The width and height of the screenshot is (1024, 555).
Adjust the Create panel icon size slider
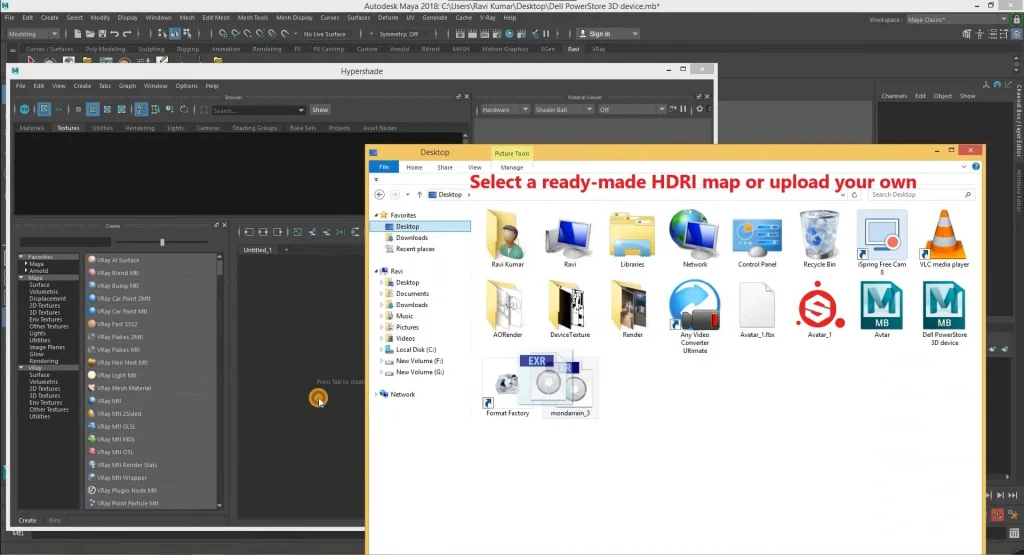click(x=162, y=242)
